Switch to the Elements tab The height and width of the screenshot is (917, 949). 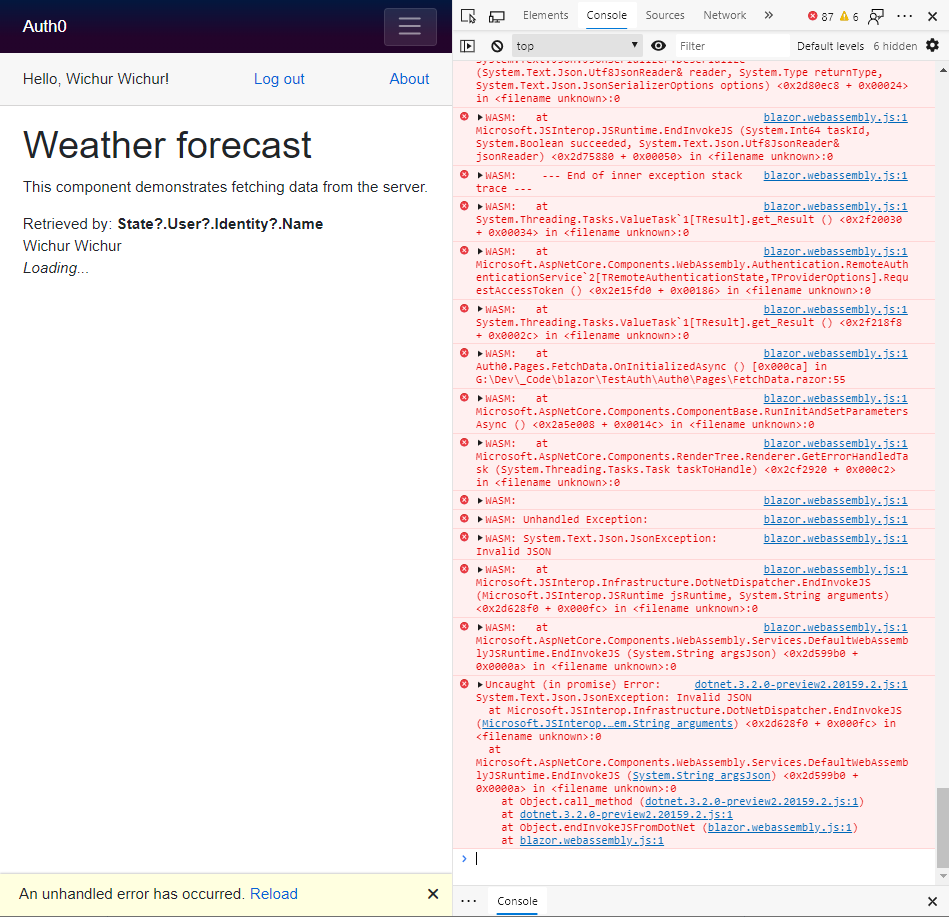click(x=545, y=15)
